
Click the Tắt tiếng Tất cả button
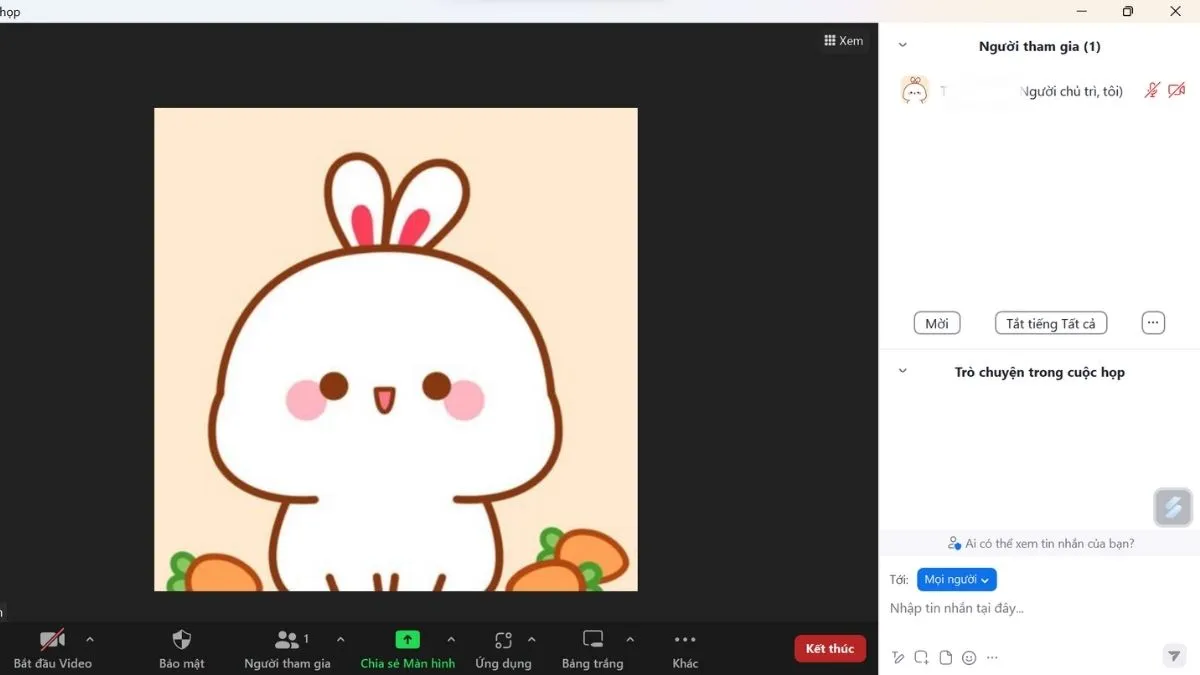1050,324
